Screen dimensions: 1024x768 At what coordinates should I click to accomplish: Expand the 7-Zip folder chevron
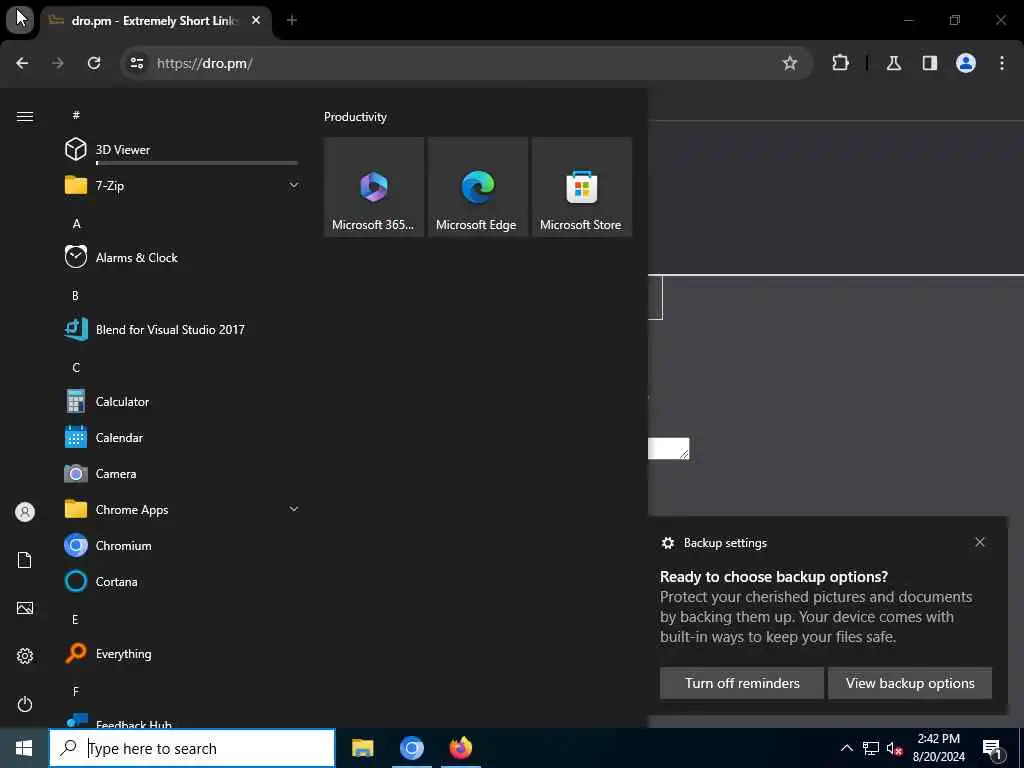point(294,185)
